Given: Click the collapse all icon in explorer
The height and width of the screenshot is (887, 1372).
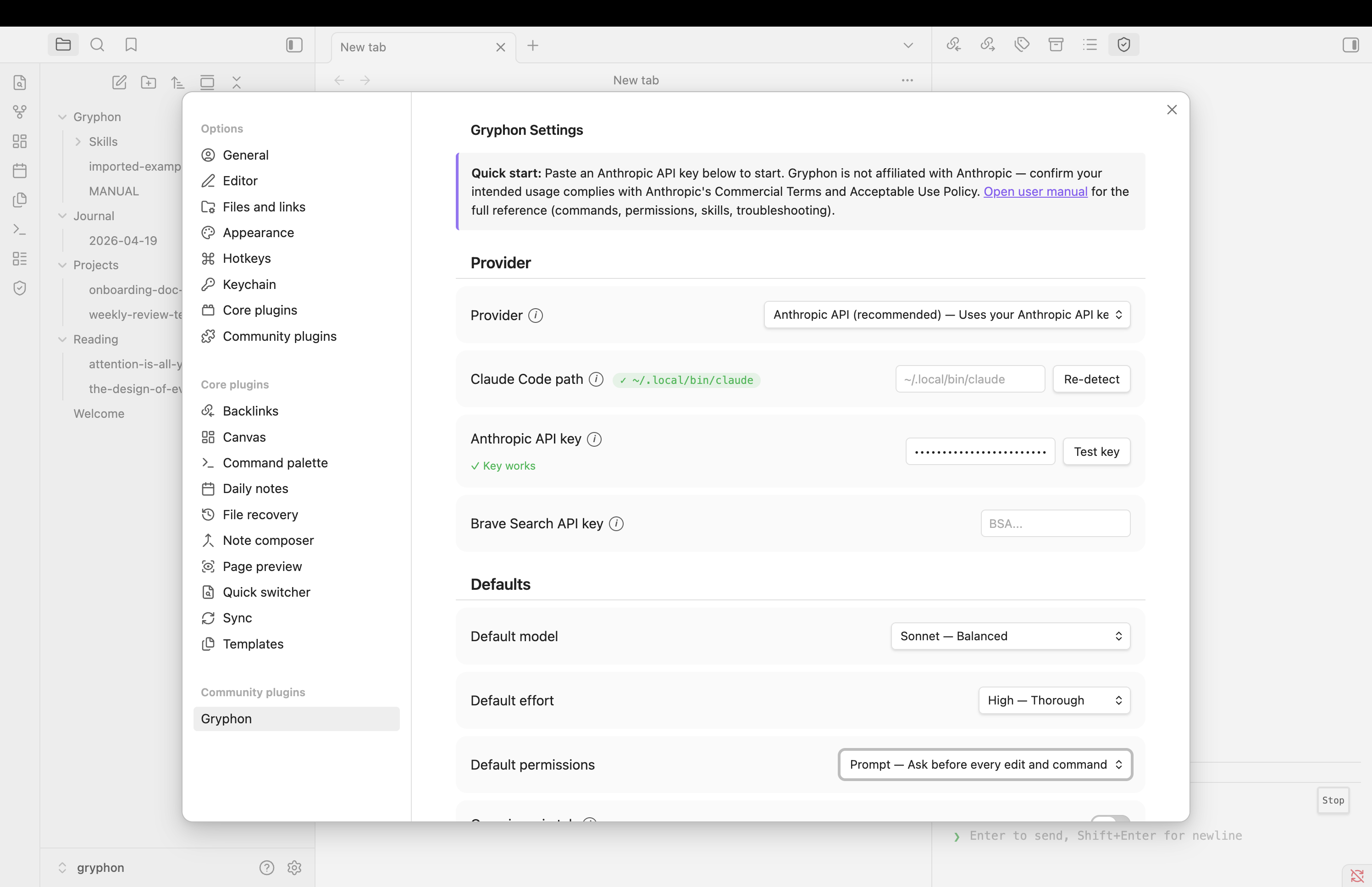Looking at the screenshot, I should tap(237, 83).
